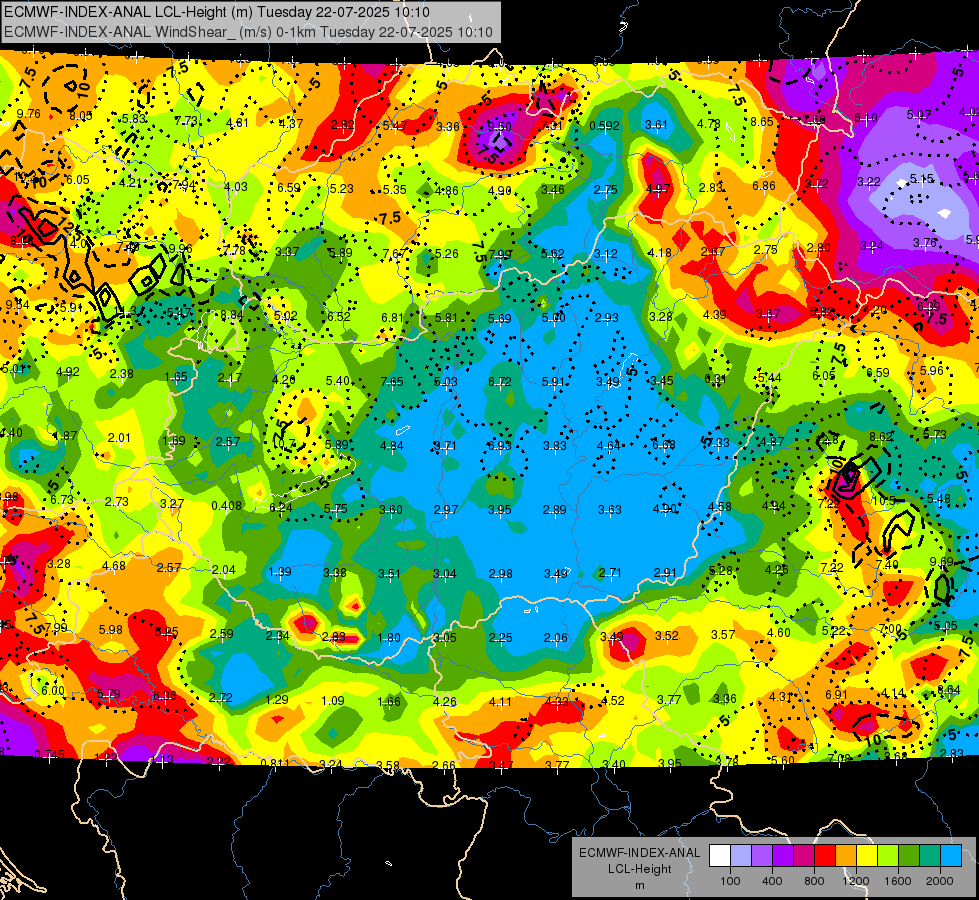Click the wind shear value 1.09
979x900 pixels.
click(x=333, y=701)
